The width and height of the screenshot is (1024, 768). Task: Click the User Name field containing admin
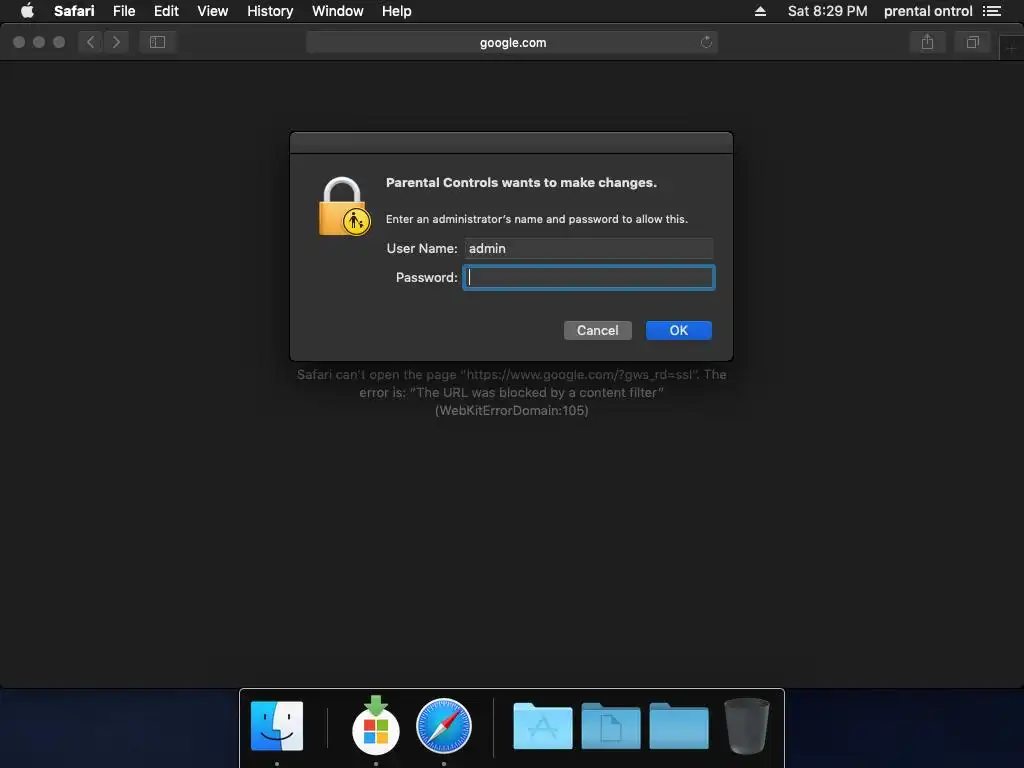(588, 248)
